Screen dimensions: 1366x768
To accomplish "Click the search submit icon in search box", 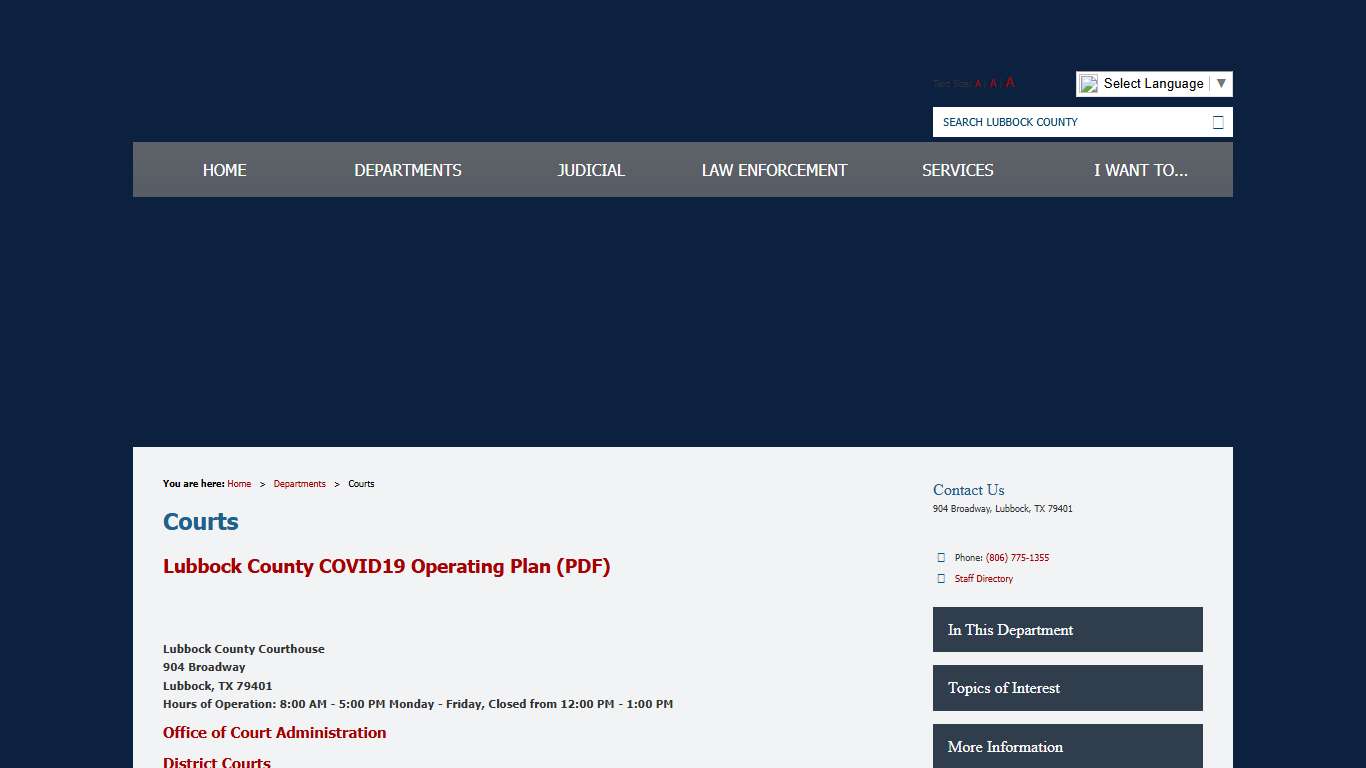I will 1217,122.
